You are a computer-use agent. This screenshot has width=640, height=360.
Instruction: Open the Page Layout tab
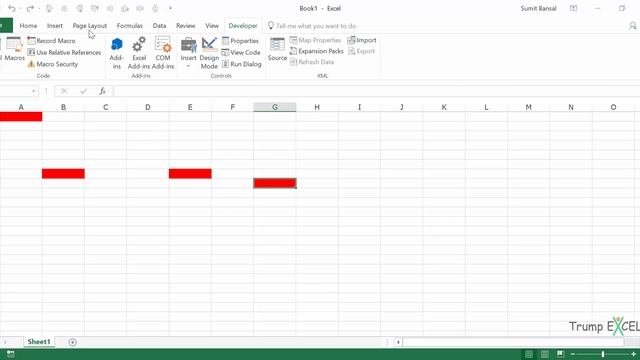(90, 25)
